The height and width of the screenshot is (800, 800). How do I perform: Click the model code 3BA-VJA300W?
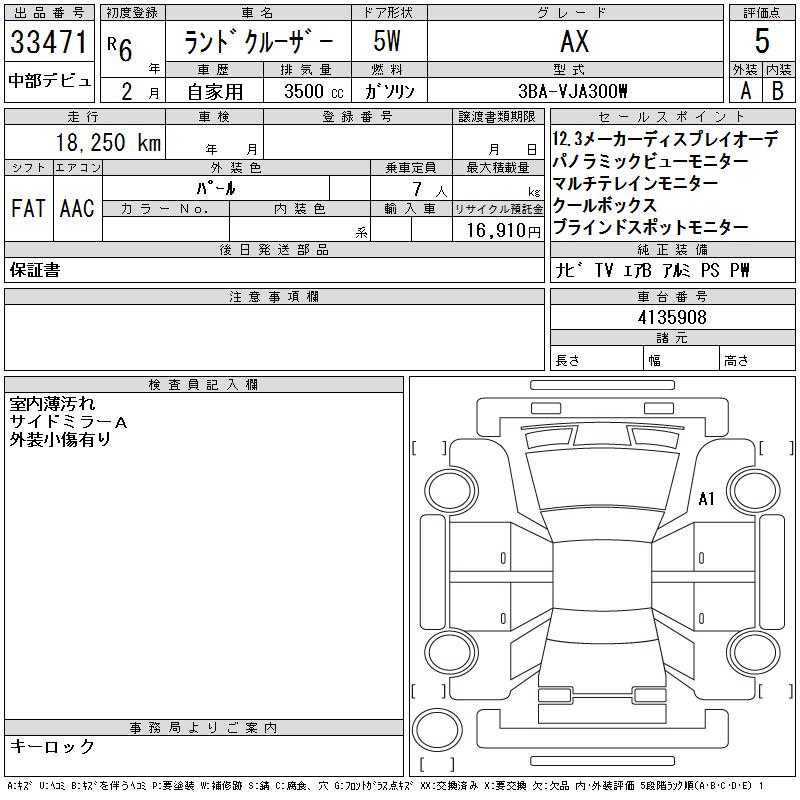[x=572, y=91]
